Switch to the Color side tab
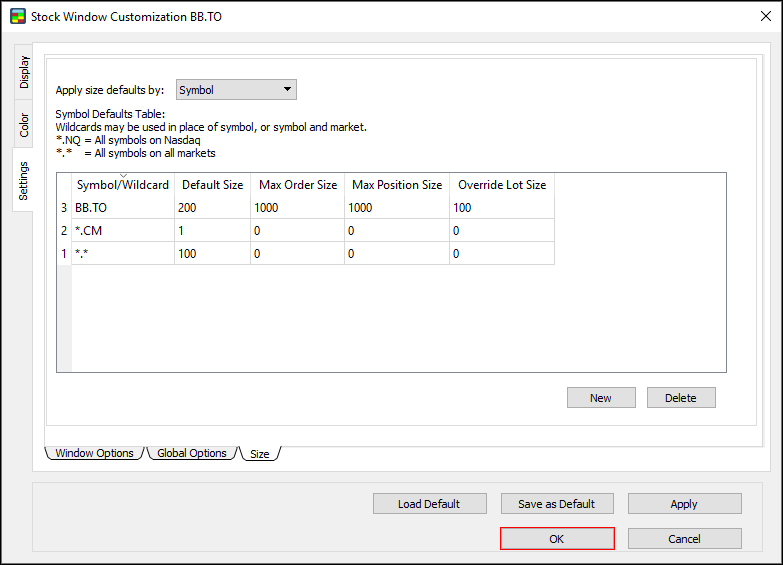783x565 pixels. 24,125
